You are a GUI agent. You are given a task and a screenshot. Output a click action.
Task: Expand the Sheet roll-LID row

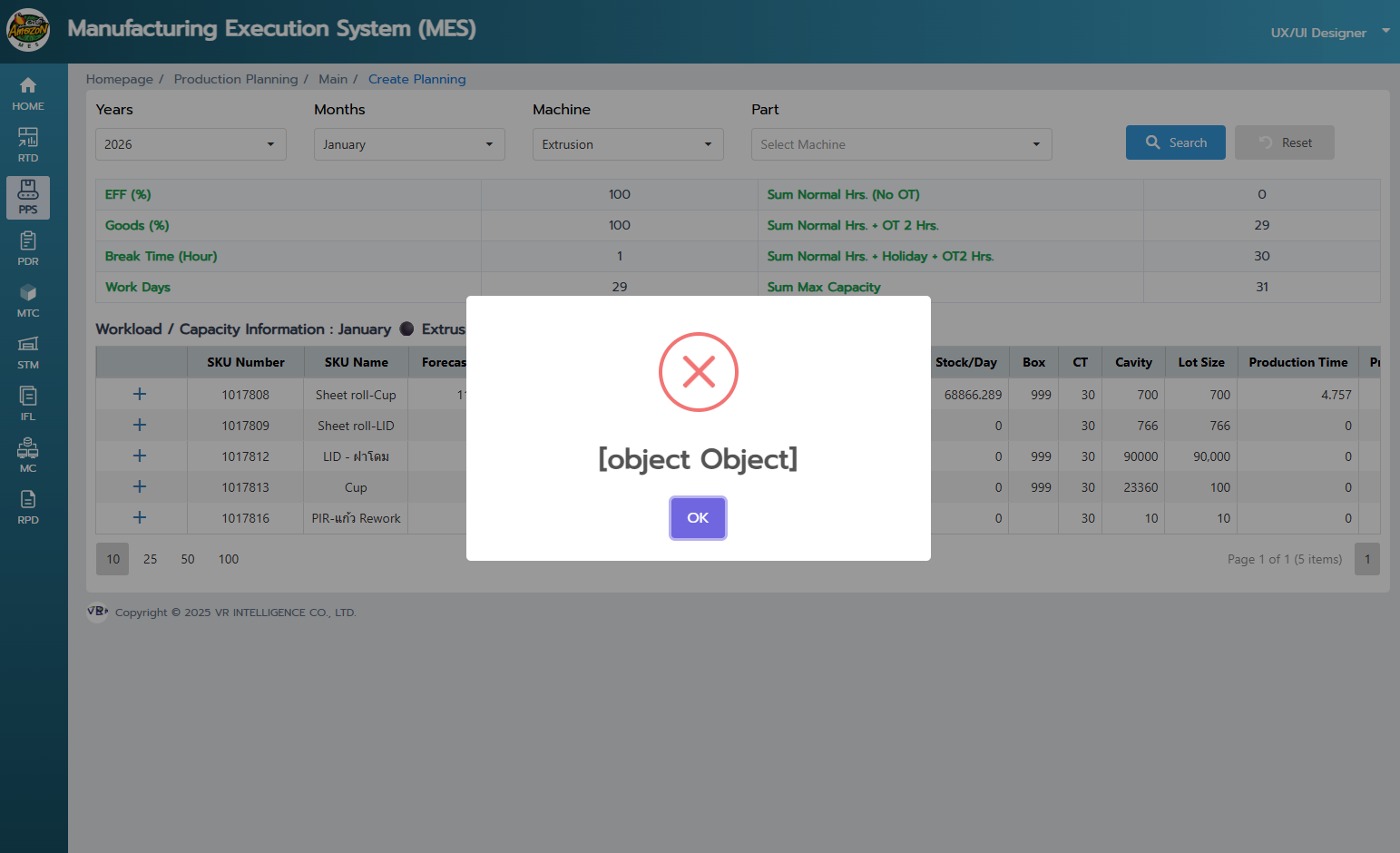coord(140,425)
